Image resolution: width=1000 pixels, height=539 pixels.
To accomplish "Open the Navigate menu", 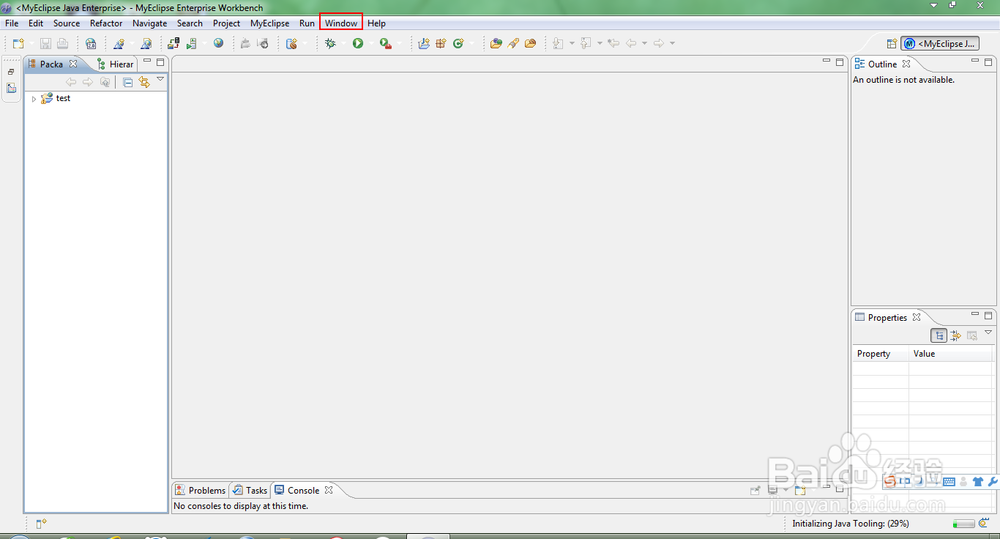I will (150, 23).
